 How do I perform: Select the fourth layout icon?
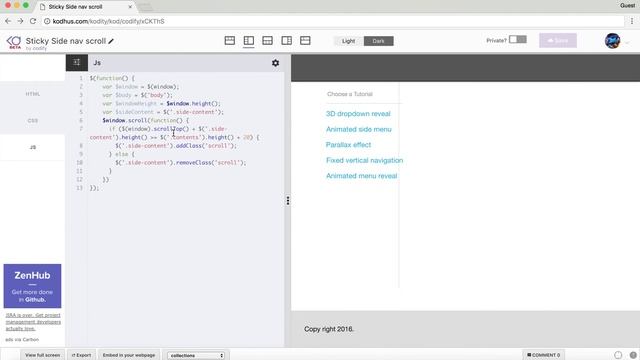pos(287,40)
